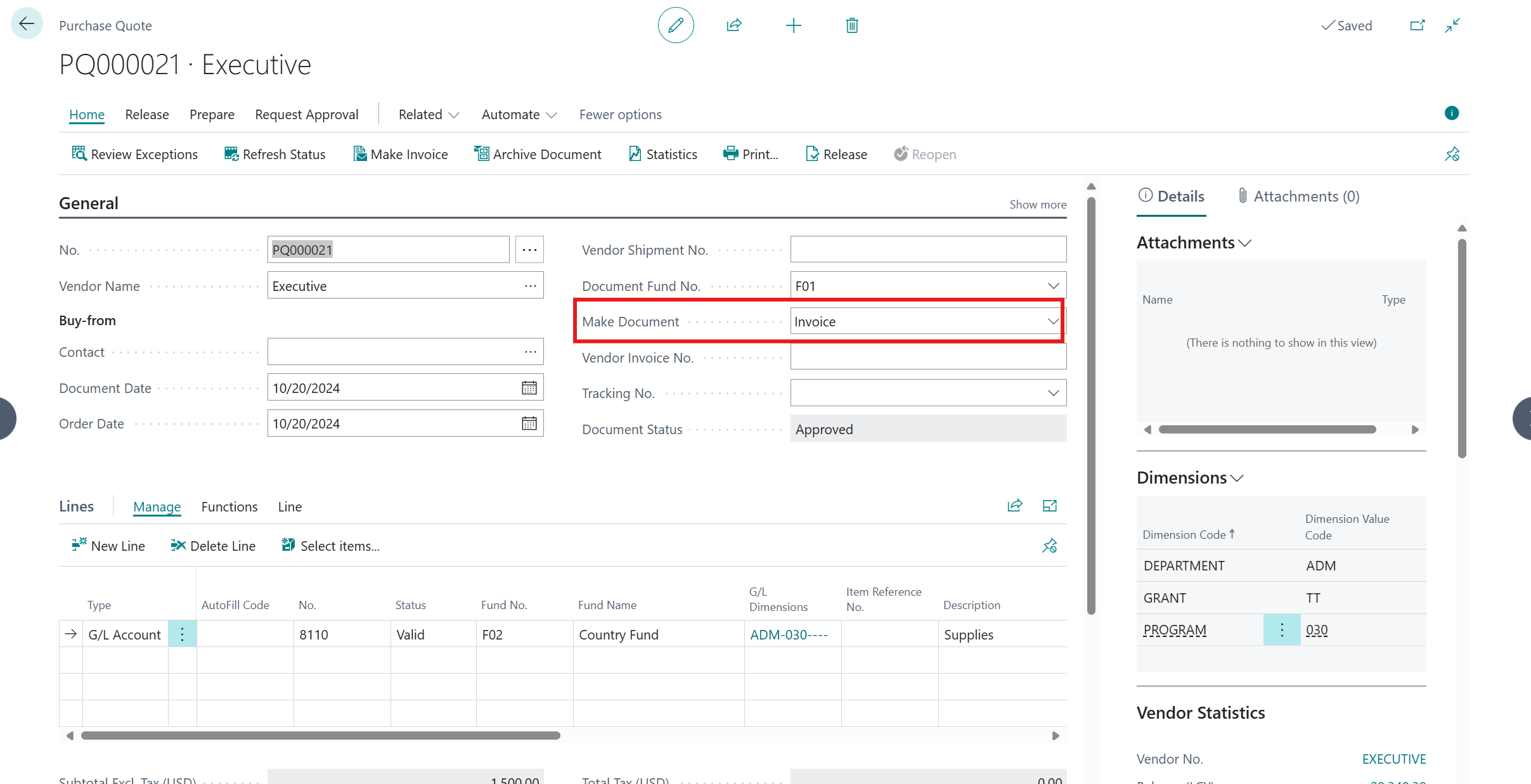
Task: Toggle Fewer options in ribbon
Action: pos(620,115)
